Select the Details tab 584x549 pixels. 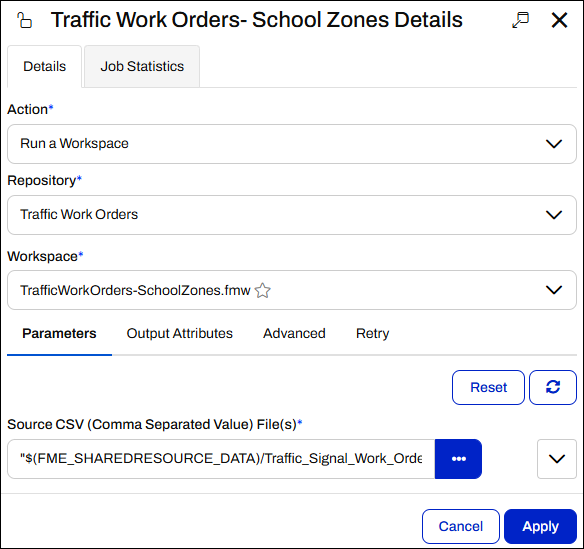pos(44,66)
